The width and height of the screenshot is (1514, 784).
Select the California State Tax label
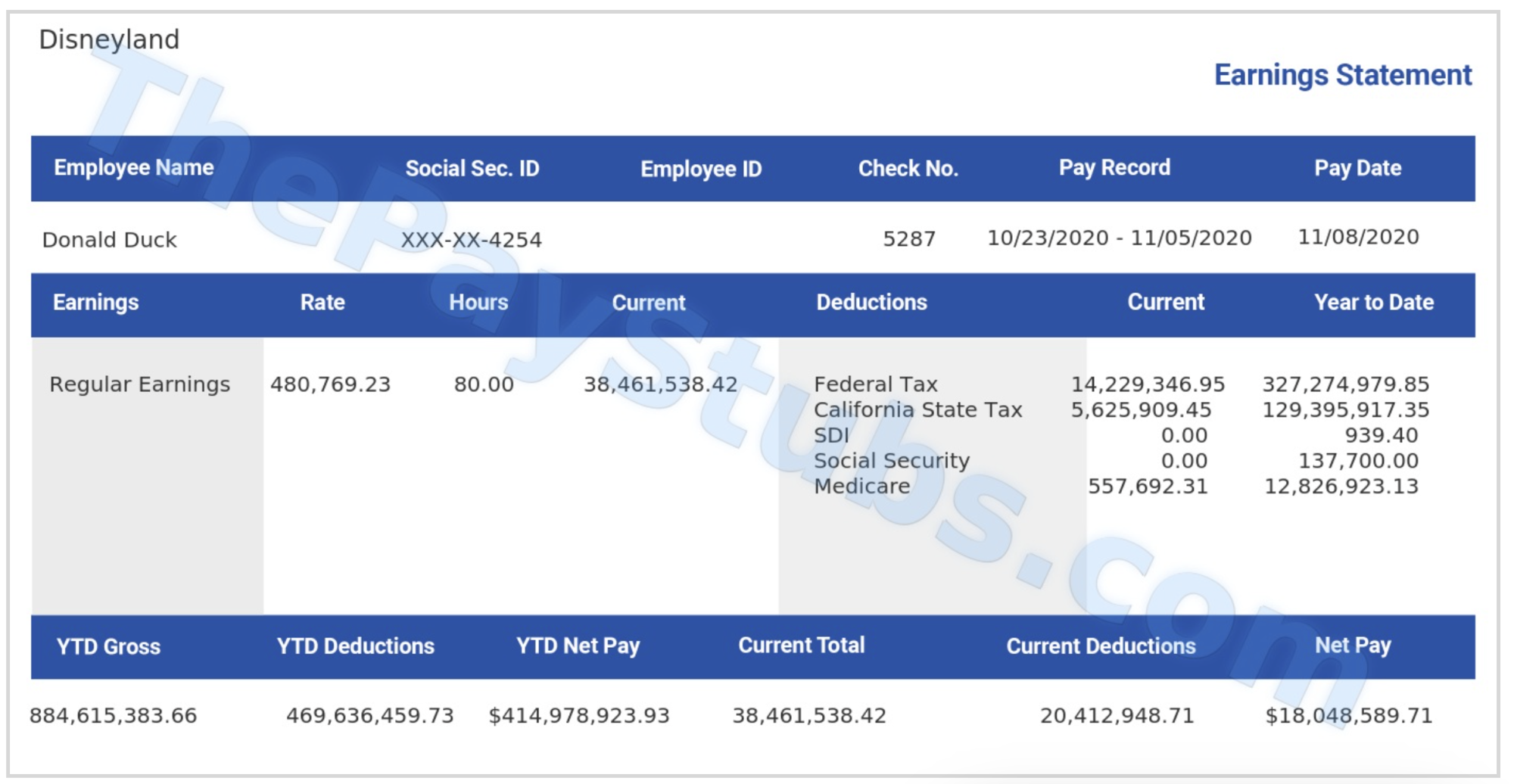coord(917,410)
